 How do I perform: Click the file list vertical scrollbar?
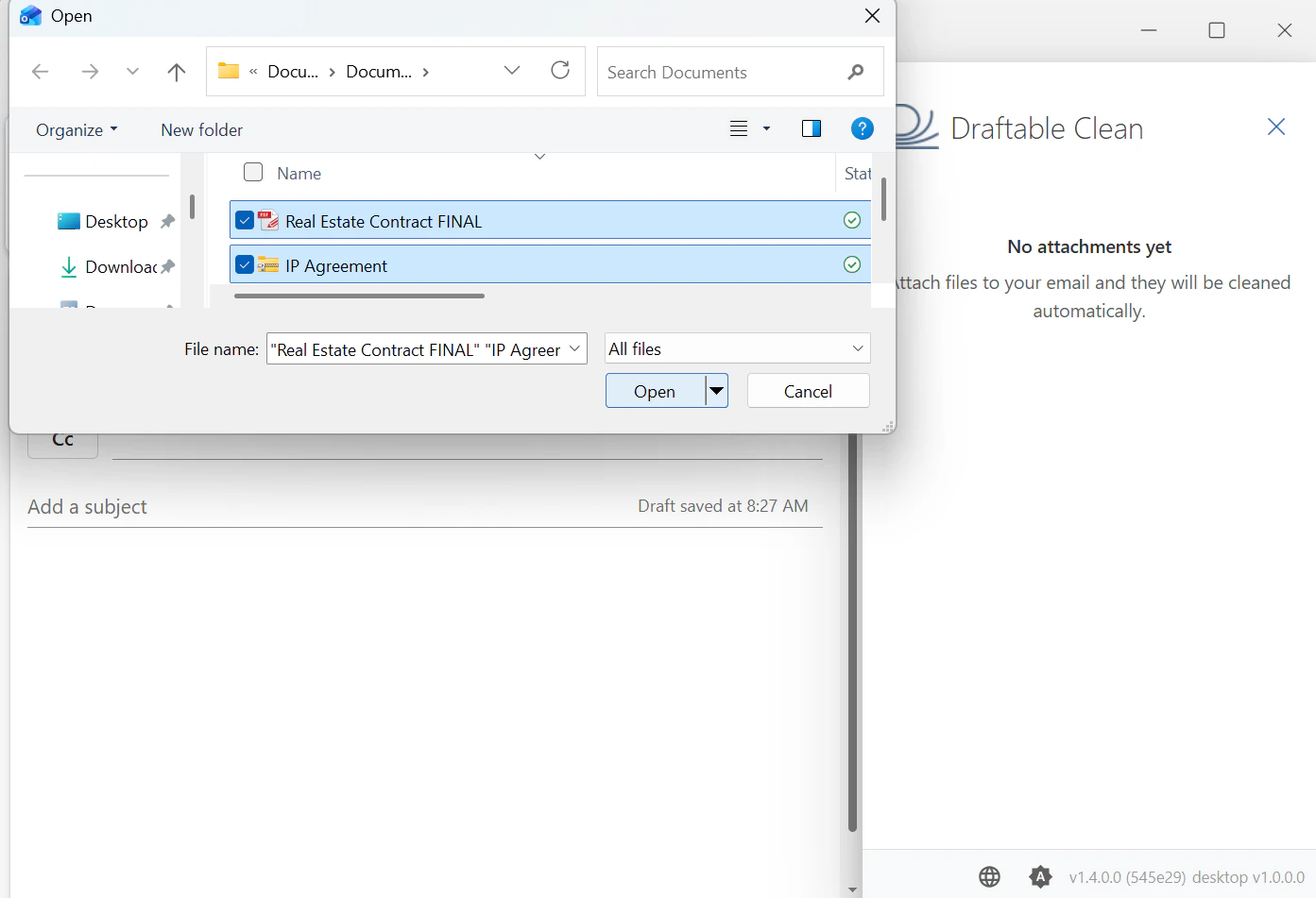tap(883, 199)
